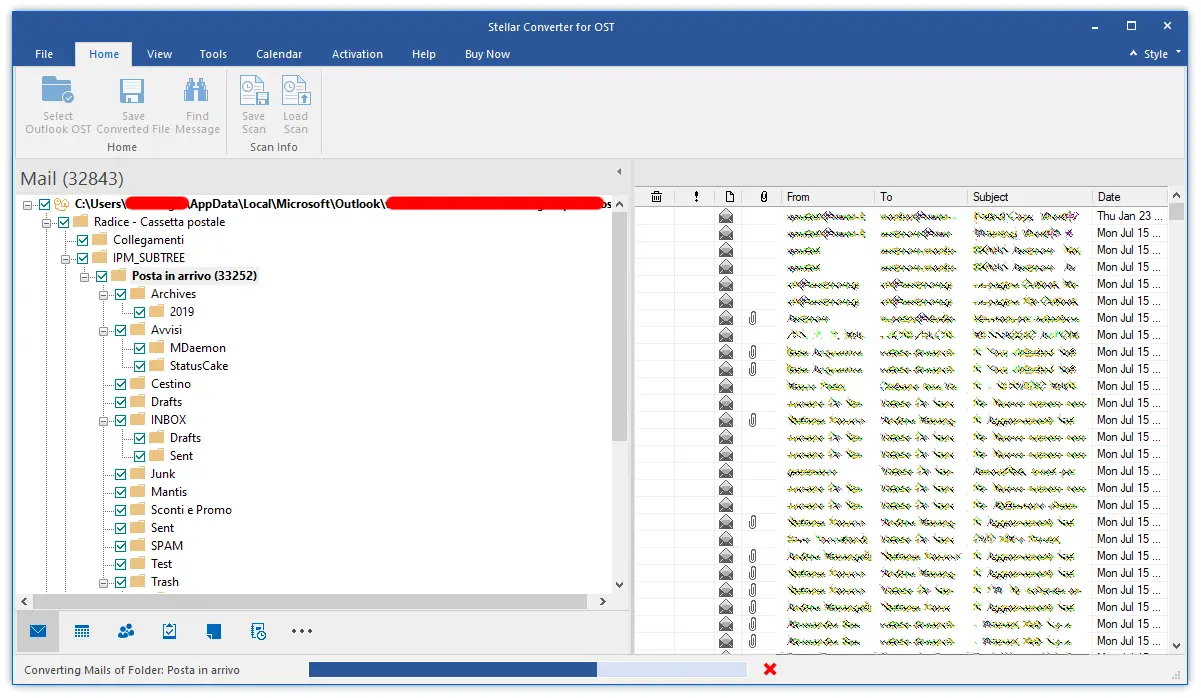The image size is (1201, 698).
Task: Open Find Message binoculars tool
Action: tap(197, 92)
